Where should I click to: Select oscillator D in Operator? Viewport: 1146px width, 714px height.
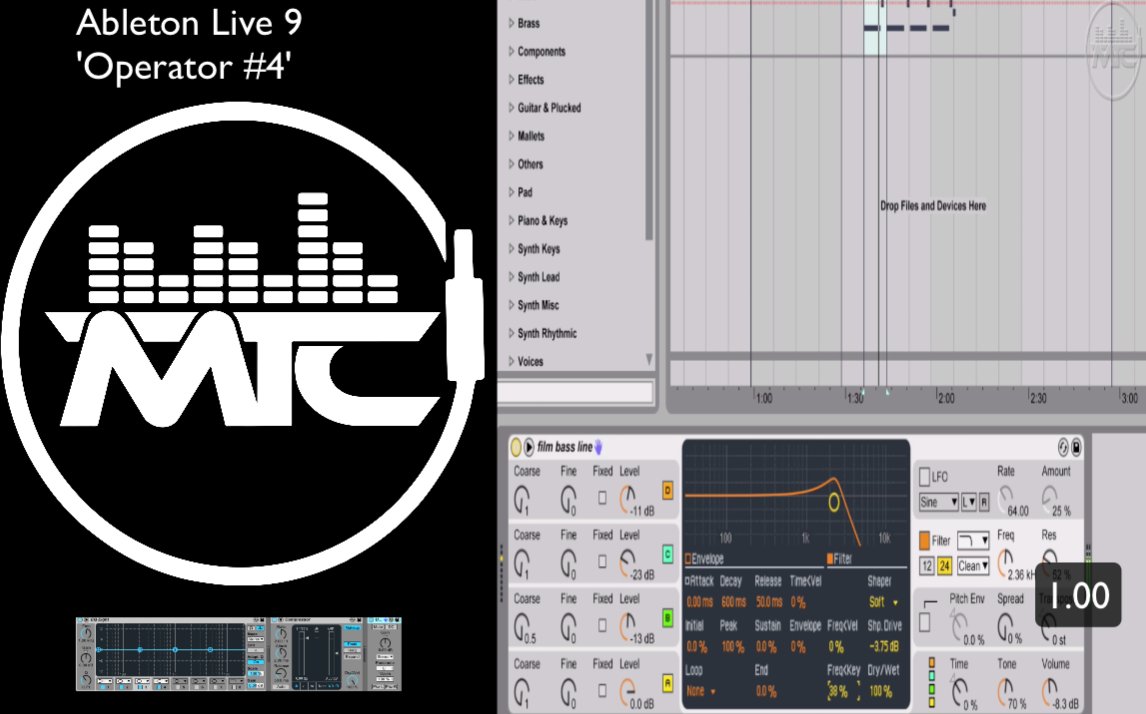[x=668, y=492]
